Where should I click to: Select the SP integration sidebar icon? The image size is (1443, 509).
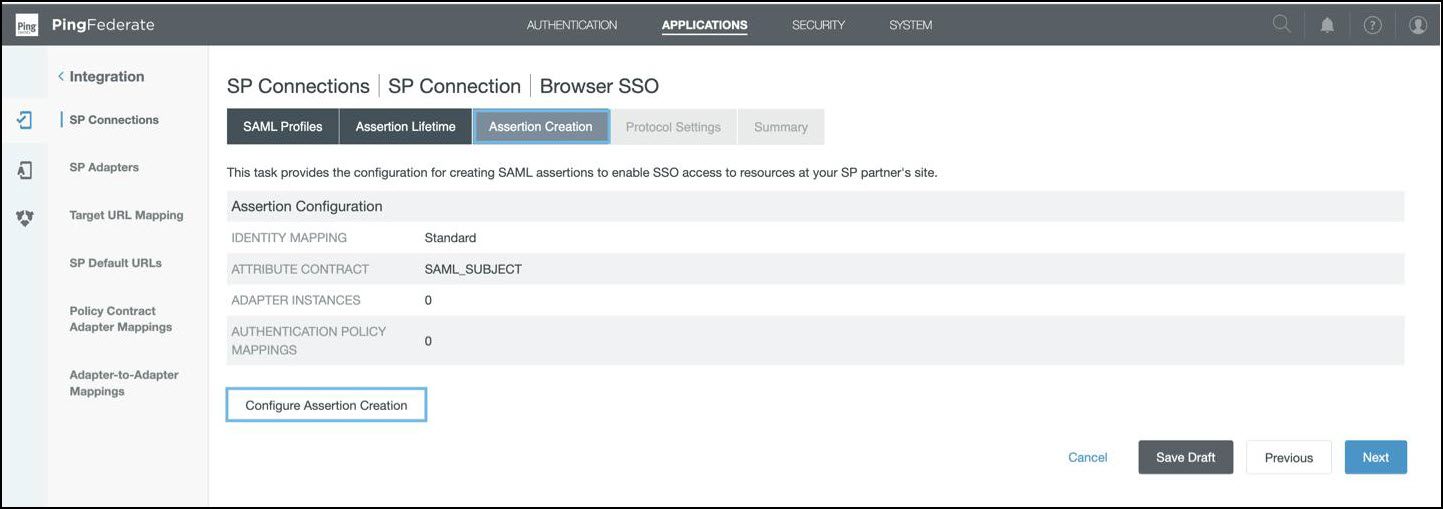tap(25, 120)
